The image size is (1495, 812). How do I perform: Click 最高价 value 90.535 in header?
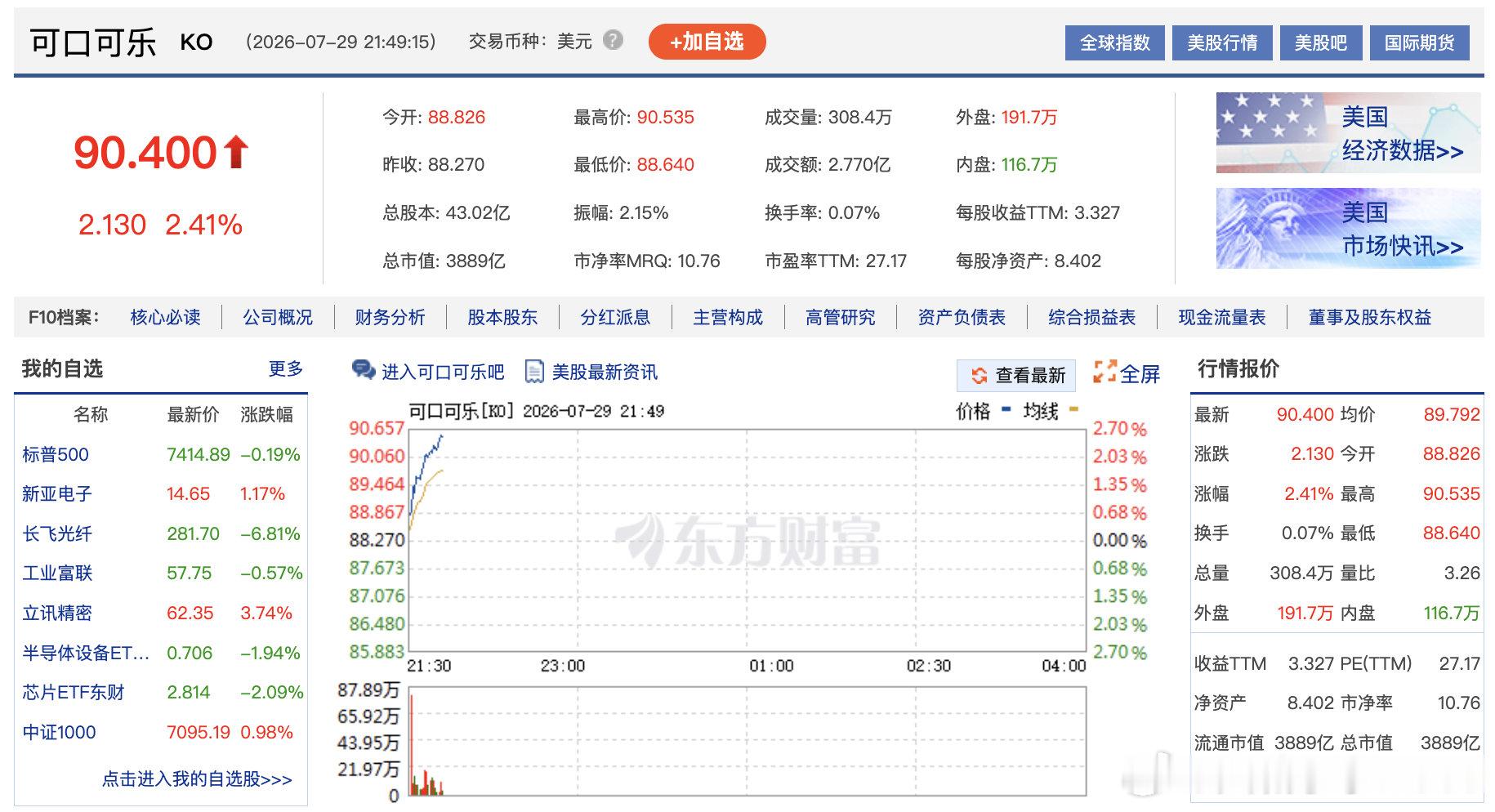665,117
